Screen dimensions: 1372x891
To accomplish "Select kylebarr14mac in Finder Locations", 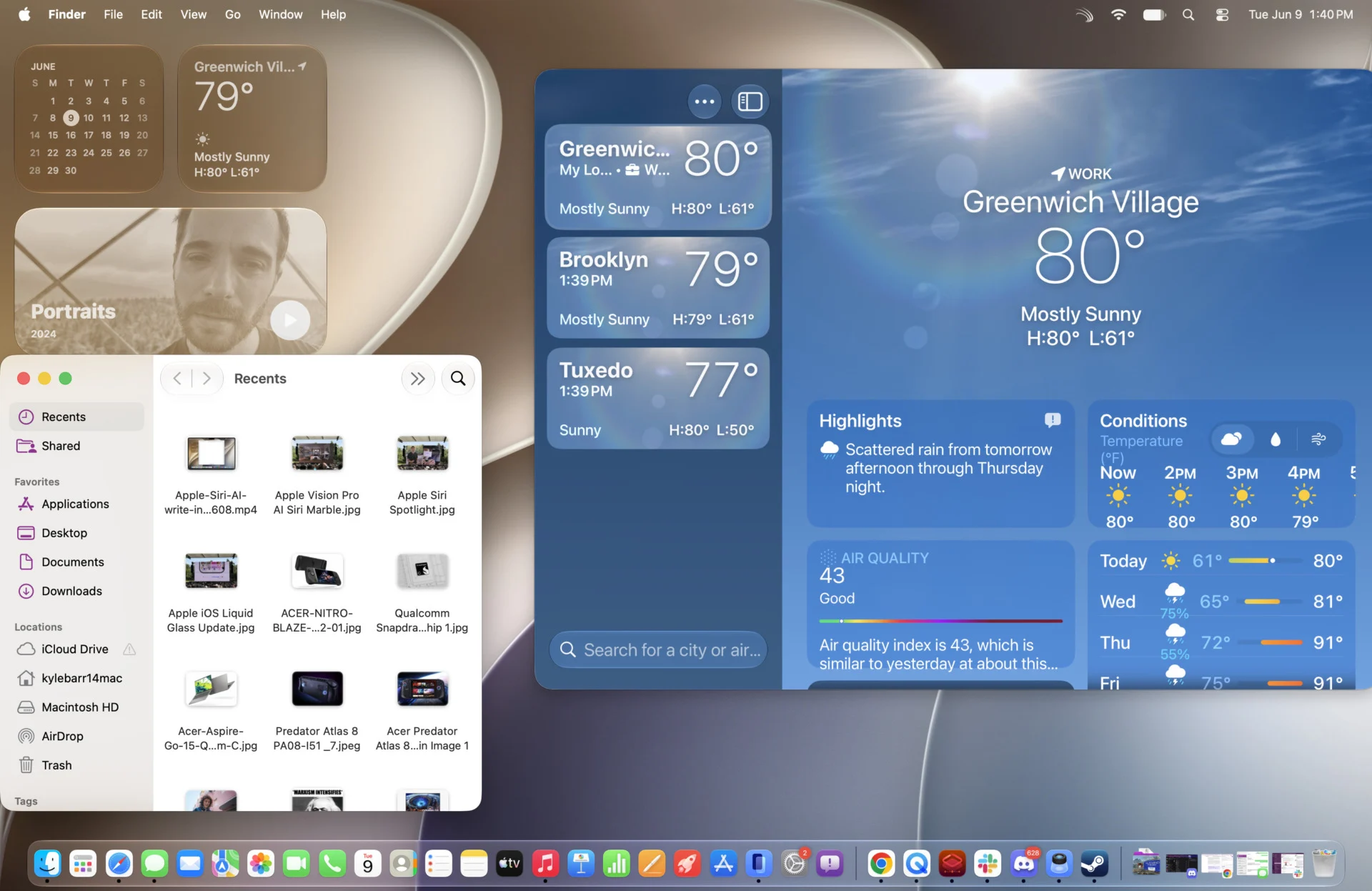I will pyautogui.click(x=76, y=678).
